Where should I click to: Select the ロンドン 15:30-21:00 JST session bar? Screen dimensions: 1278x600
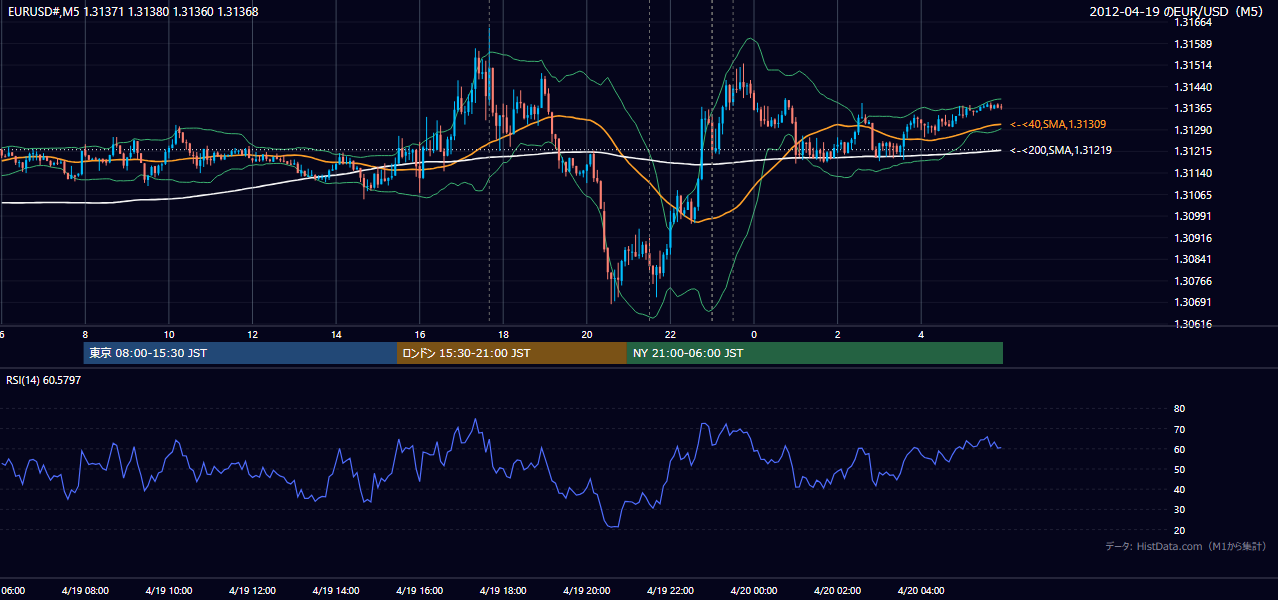point(512,353)
